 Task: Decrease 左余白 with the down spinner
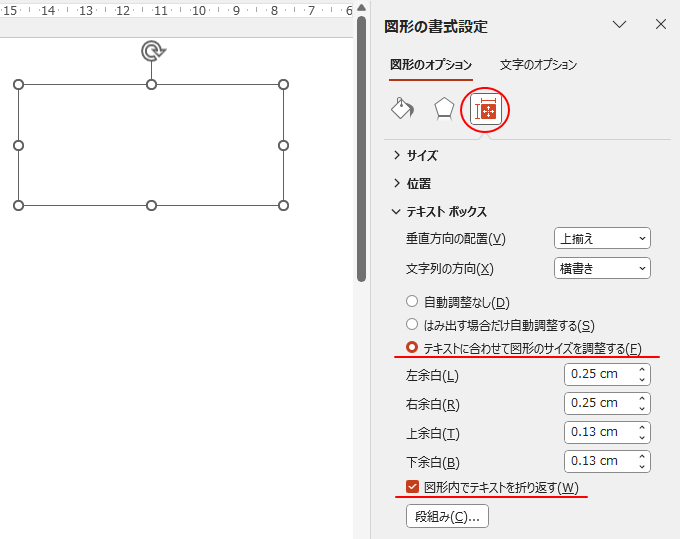coord(642,380)
